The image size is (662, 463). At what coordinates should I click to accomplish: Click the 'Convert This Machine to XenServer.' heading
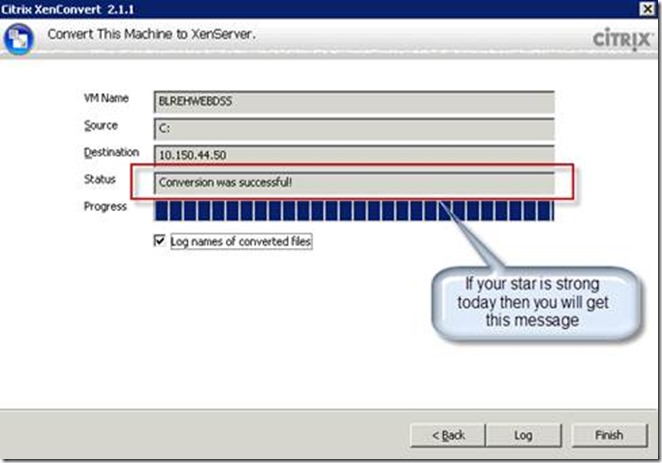coord(152,34)
